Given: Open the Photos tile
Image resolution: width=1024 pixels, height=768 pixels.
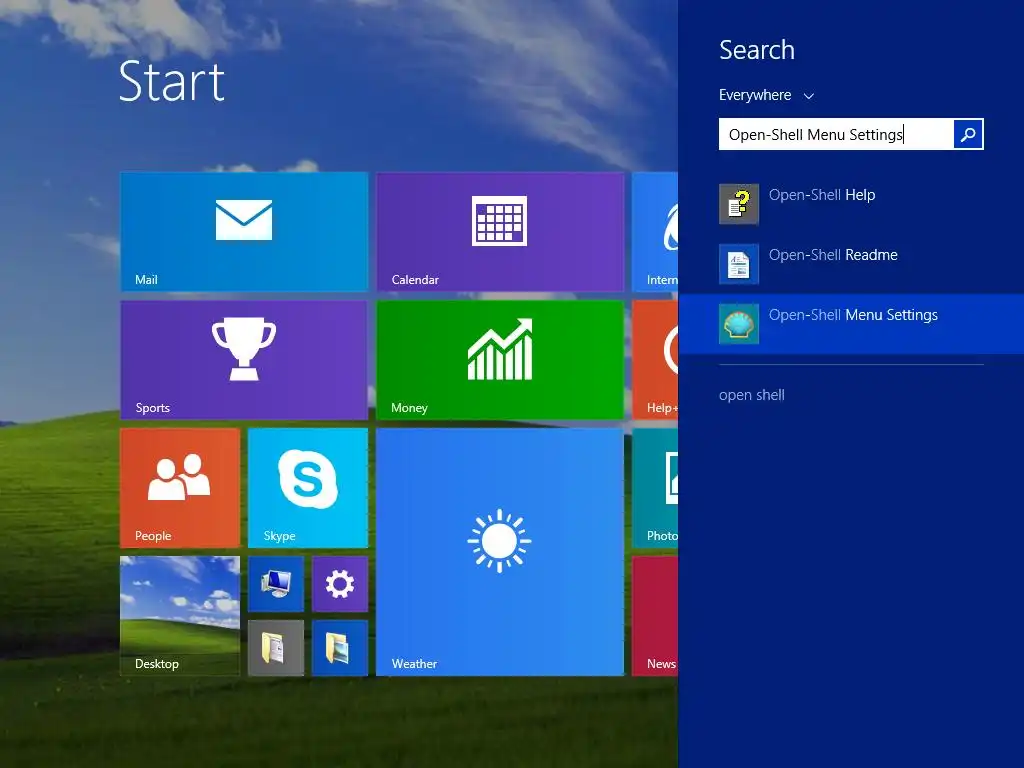Looking at the screenshot, I should [x=656, y=488].
